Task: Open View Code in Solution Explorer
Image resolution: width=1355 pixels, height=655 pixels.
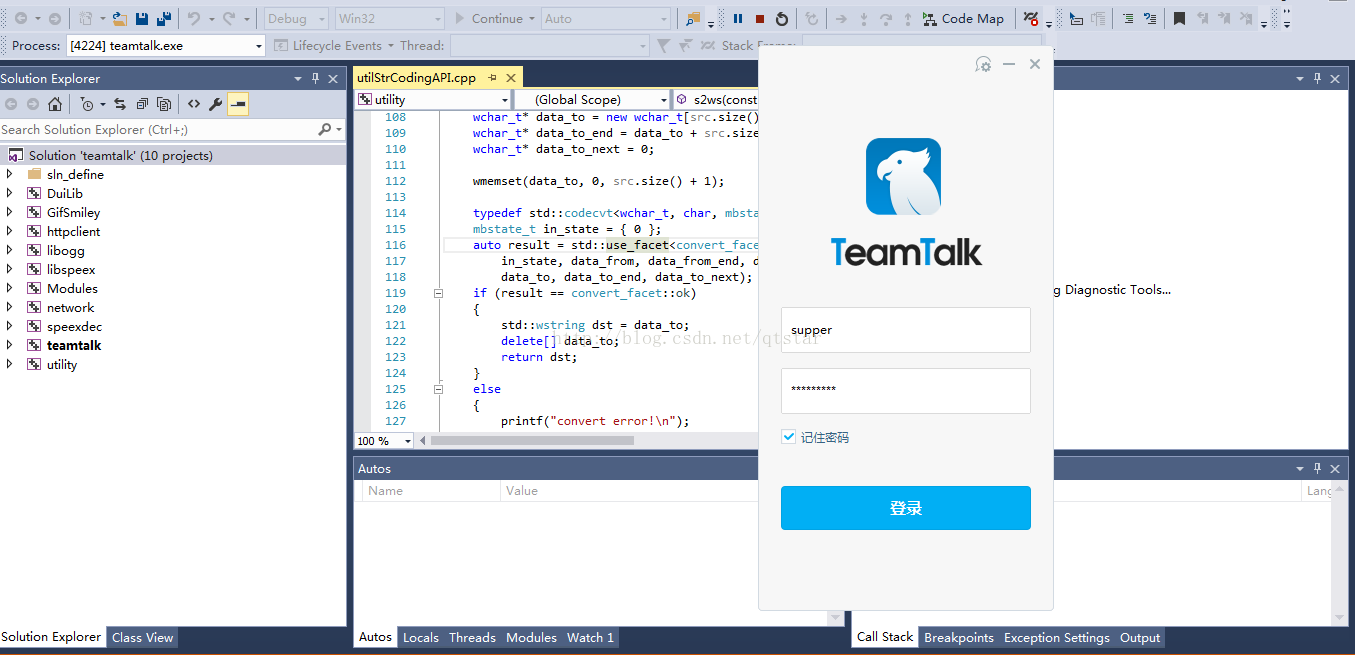Action: point(193,104)
